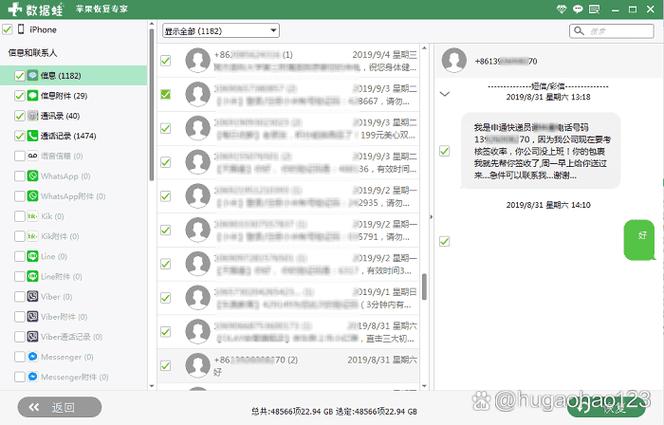
Task: Click the Messenger (0) icon
Action: [33, 357]
